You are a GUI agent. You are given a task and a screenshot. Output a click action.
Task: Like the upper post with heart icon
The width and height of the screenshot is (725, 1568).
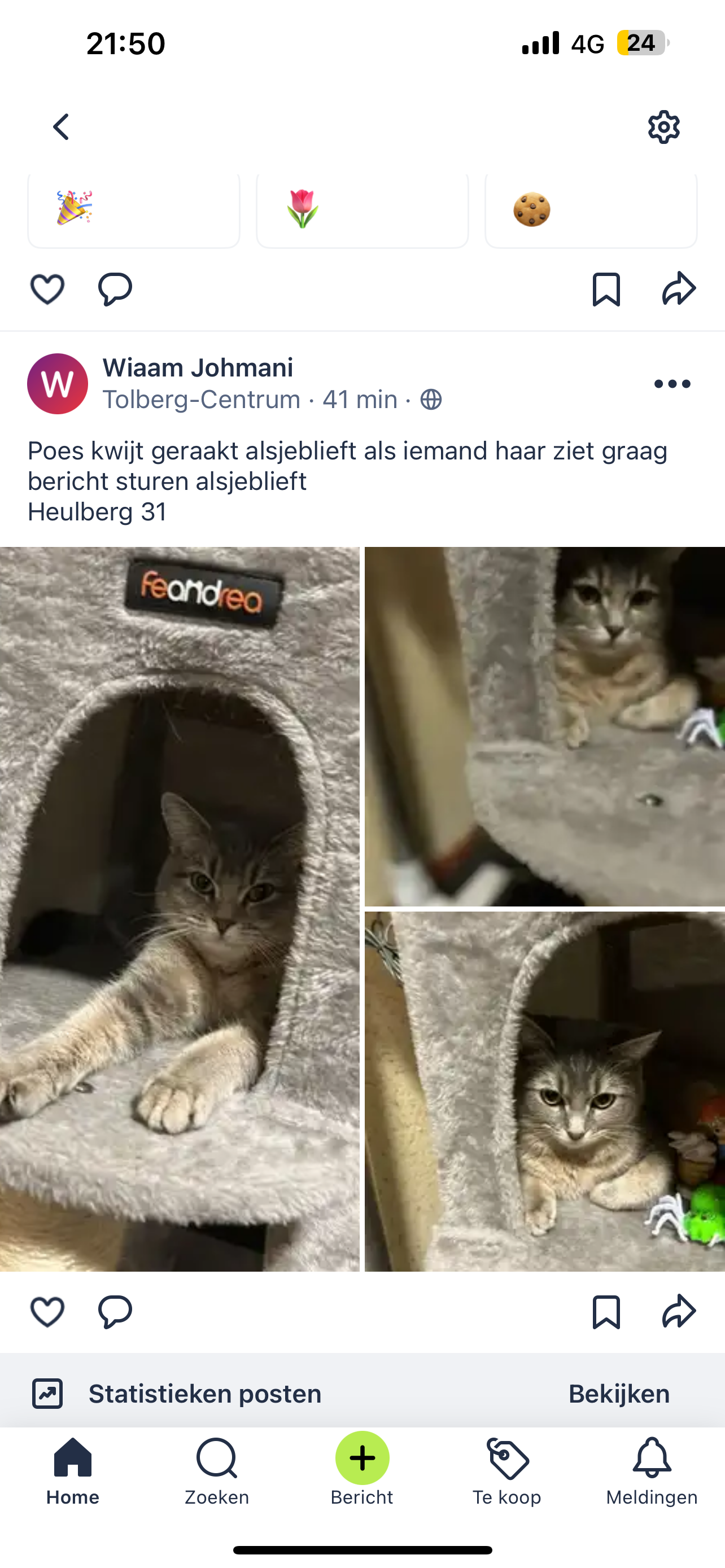[47, 289]
